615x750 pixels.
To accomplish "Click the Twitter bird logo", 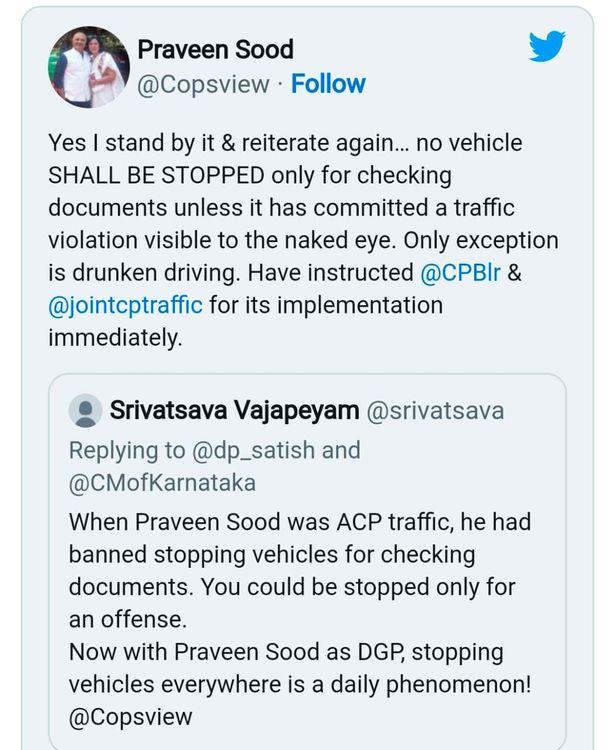I will [x=547, y=46].
